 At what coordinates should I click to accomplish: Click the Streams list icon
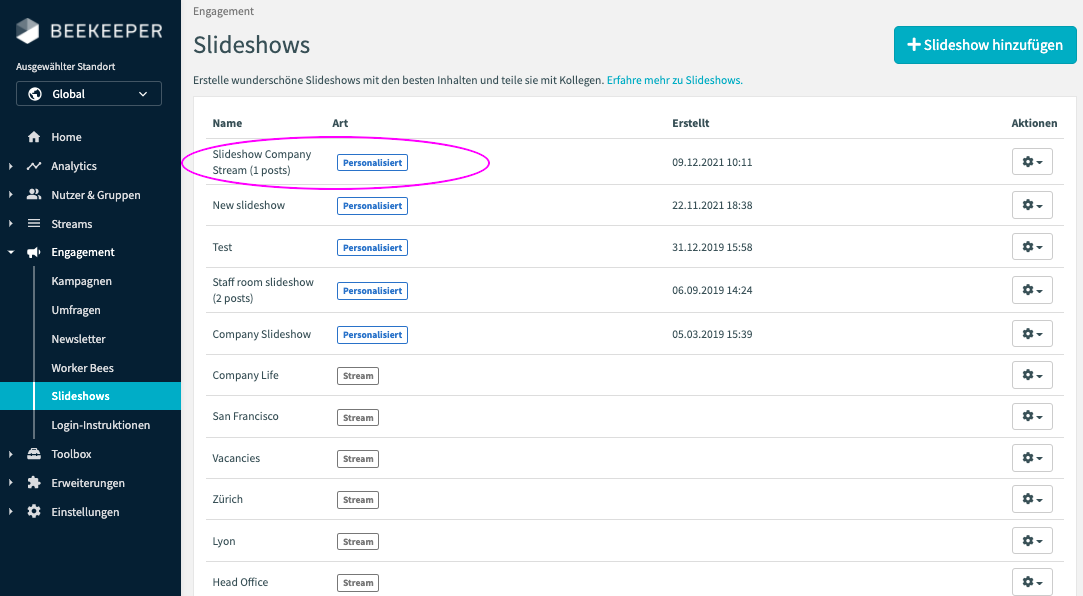34,224
